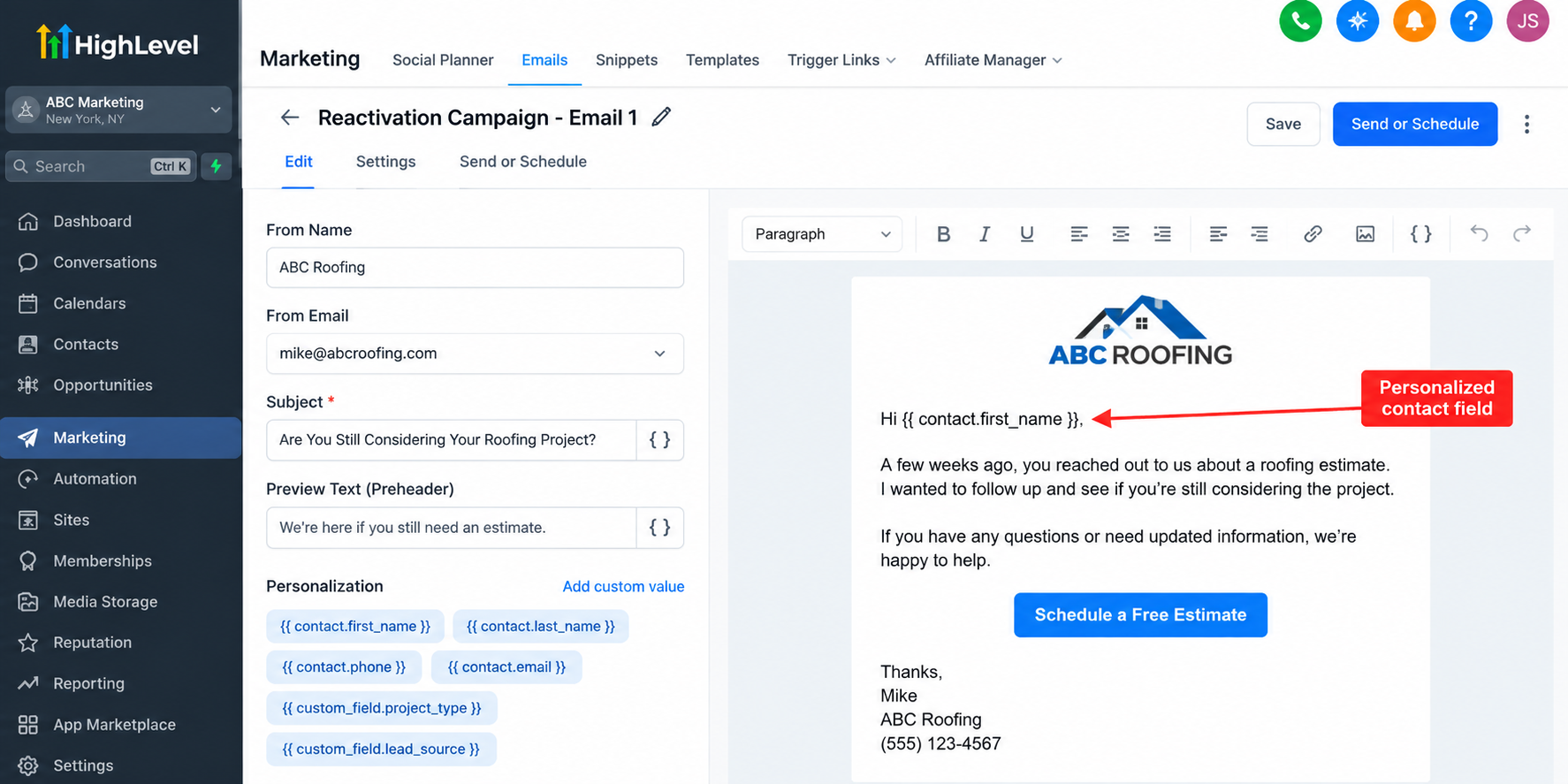Click the pencil to rename the campaign
This screenshot has height=784, width=1568.
click(661, 117)
